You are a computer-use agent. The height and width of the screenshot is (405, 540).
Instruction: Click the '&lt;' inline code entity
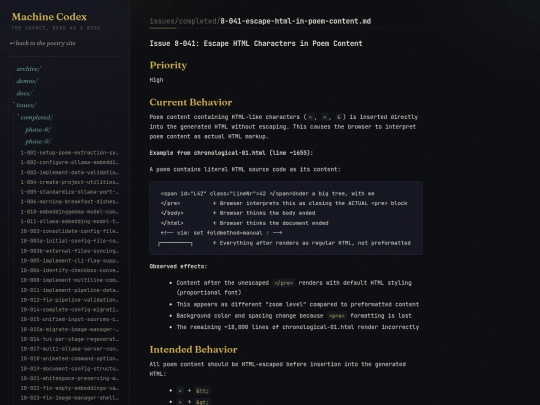click(202, 391)
